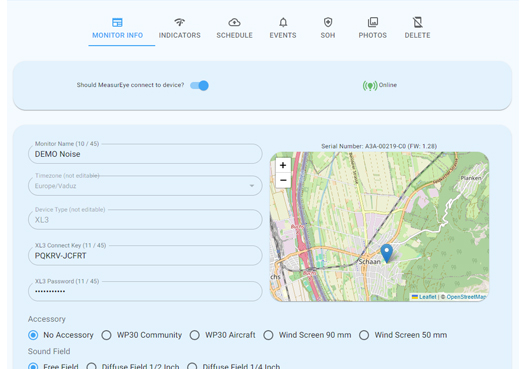Click the Accessory section heading
This screenshot has width=526, height=369.
pyautogui.click(x=47, y=319)
